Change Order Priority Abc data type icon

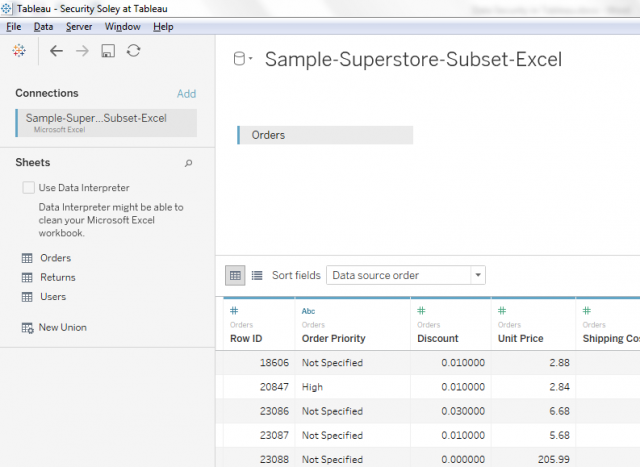(x=308, y=311)
